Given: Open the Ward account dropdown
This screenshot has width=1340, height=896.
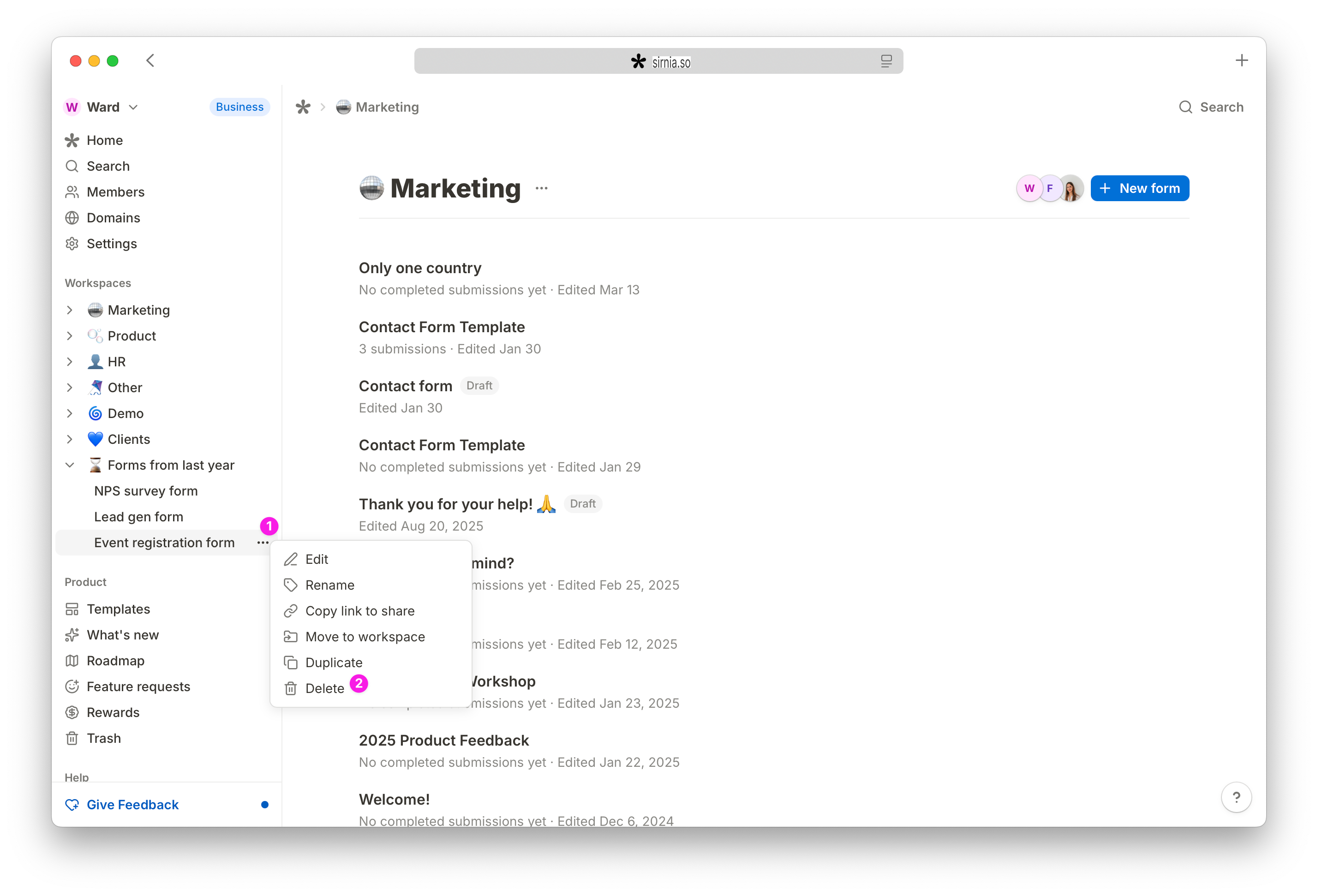Looking at the screenshot, I should pyautogui.click(x=102, y=107).
